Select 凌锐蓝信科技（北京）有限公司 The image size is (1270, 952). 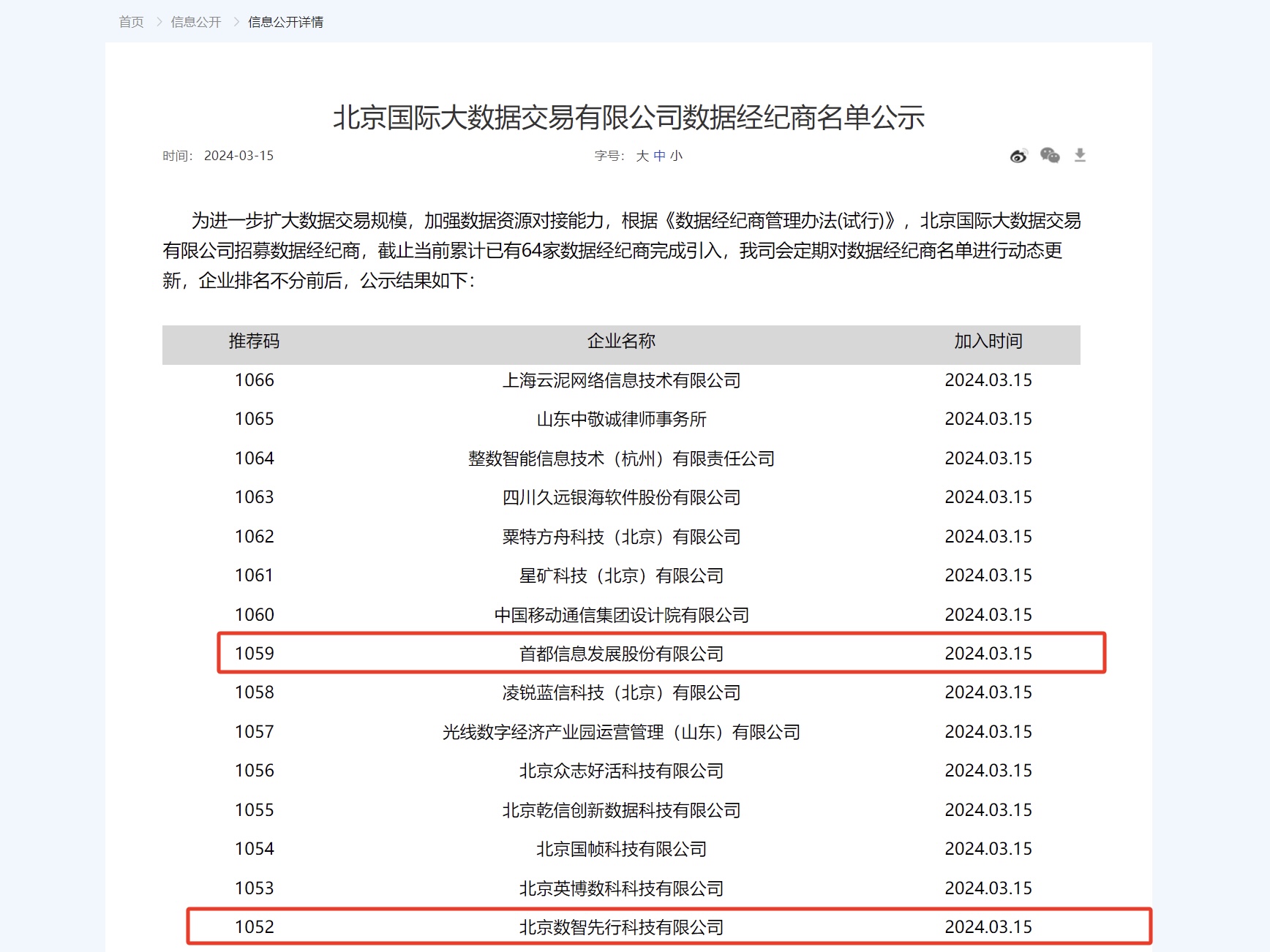[x=621, y=693]
